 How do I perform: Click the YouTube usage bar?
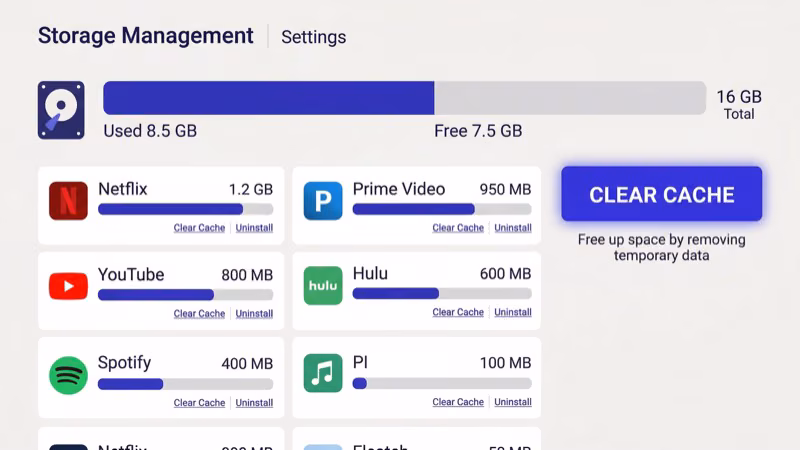(186, 295)
